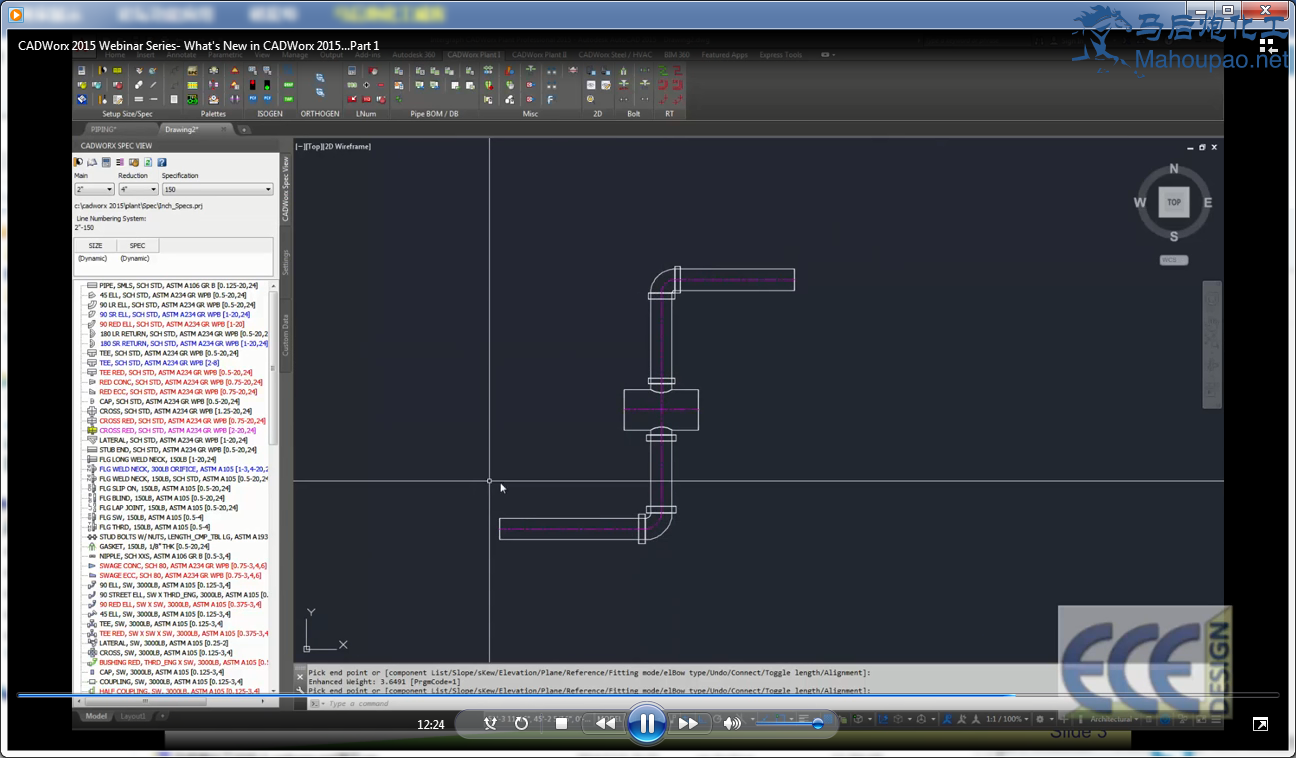The width and height of the screenshot is (1296, 758).
Task: Open the CADWorx Plant I ribbon tab
Action: 475,55
